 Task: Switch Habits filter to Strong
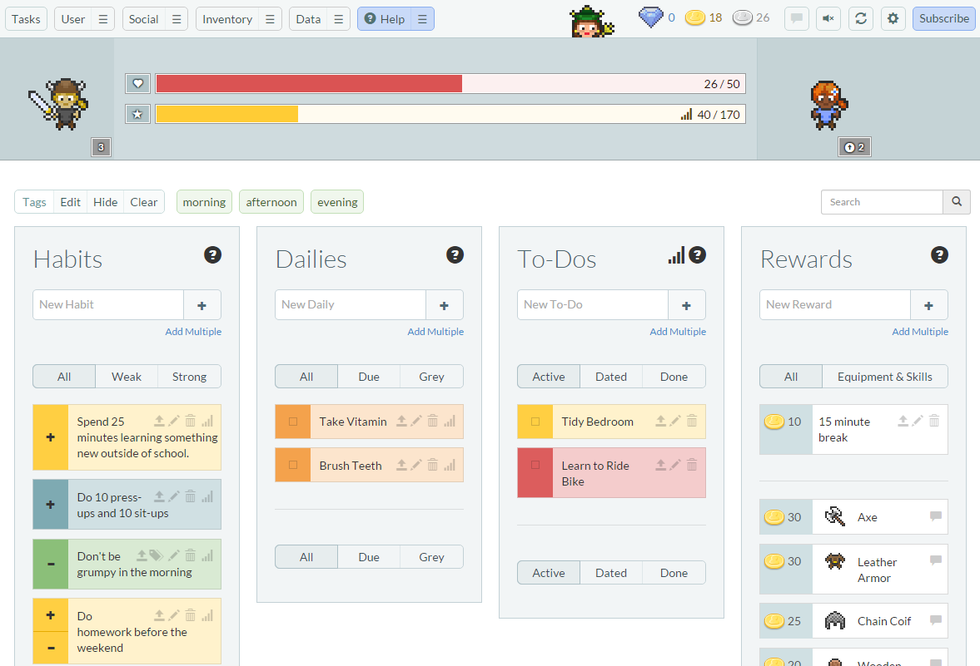pos(189,377)
